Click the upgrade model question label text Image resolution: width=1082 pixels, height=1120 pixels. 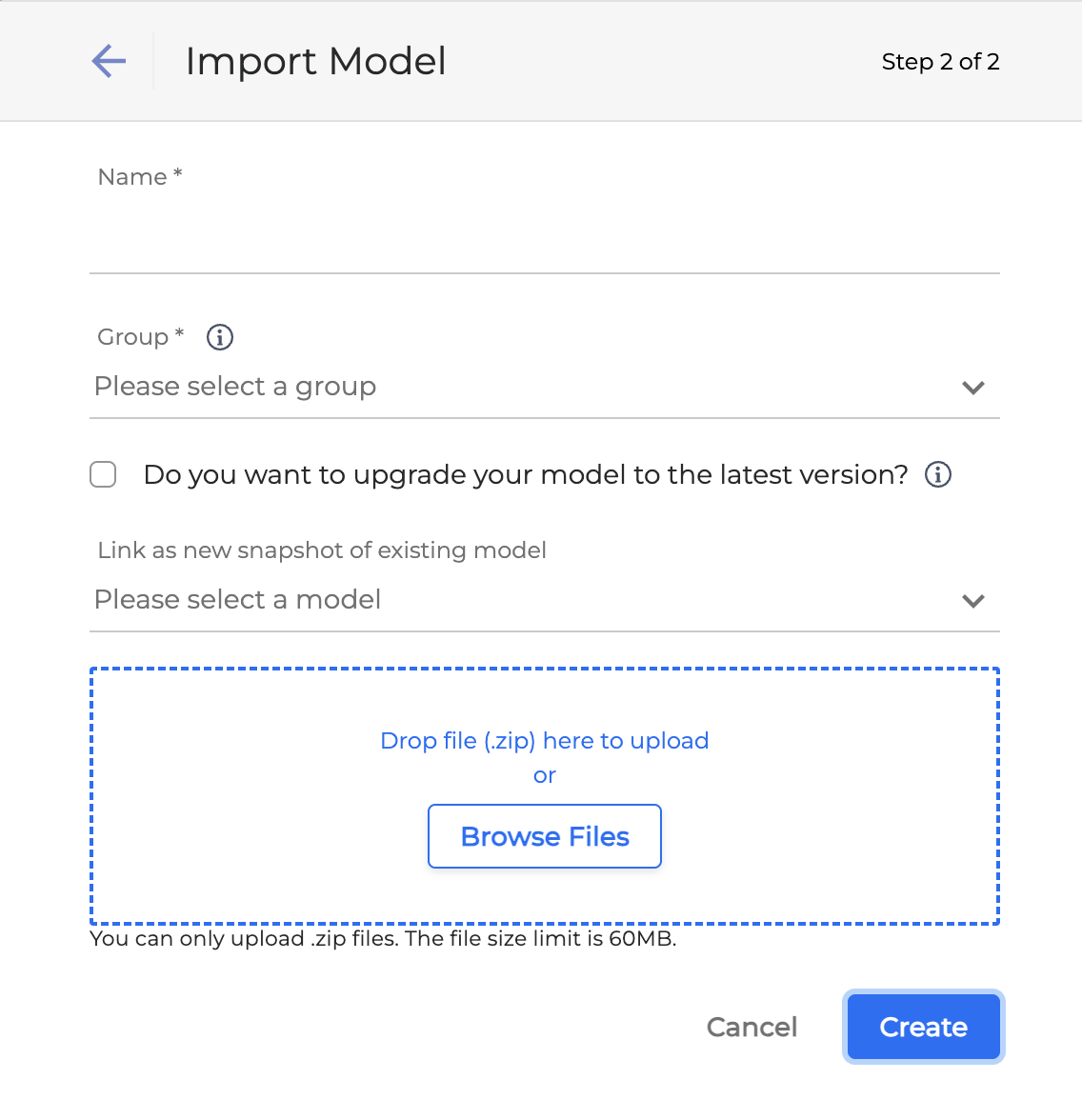tap(526, 474)
